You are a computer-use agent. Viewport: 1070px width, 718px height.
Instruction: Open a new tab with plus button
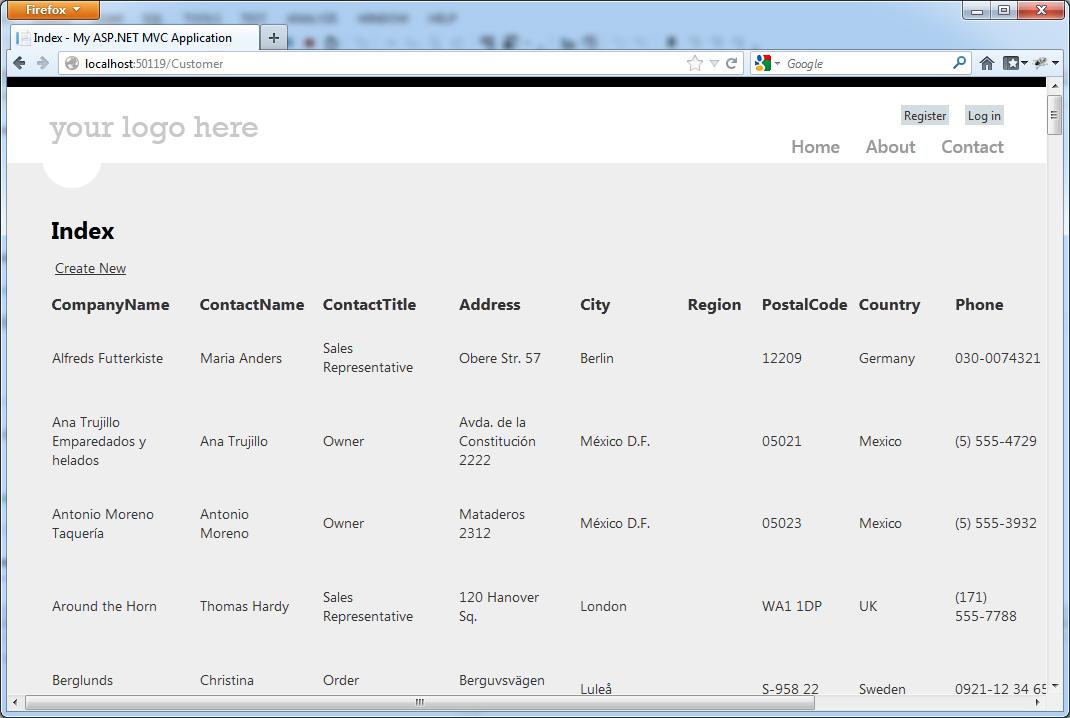273,38
